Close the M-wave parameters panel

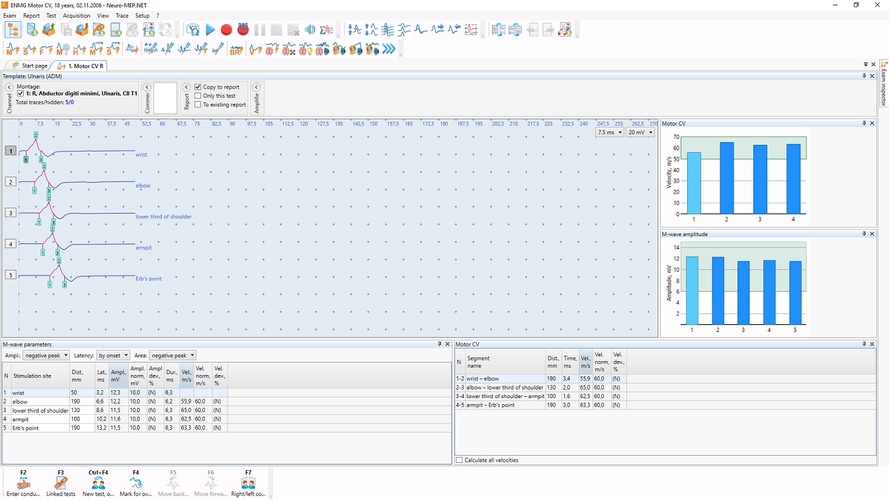[x=447, y=344]
